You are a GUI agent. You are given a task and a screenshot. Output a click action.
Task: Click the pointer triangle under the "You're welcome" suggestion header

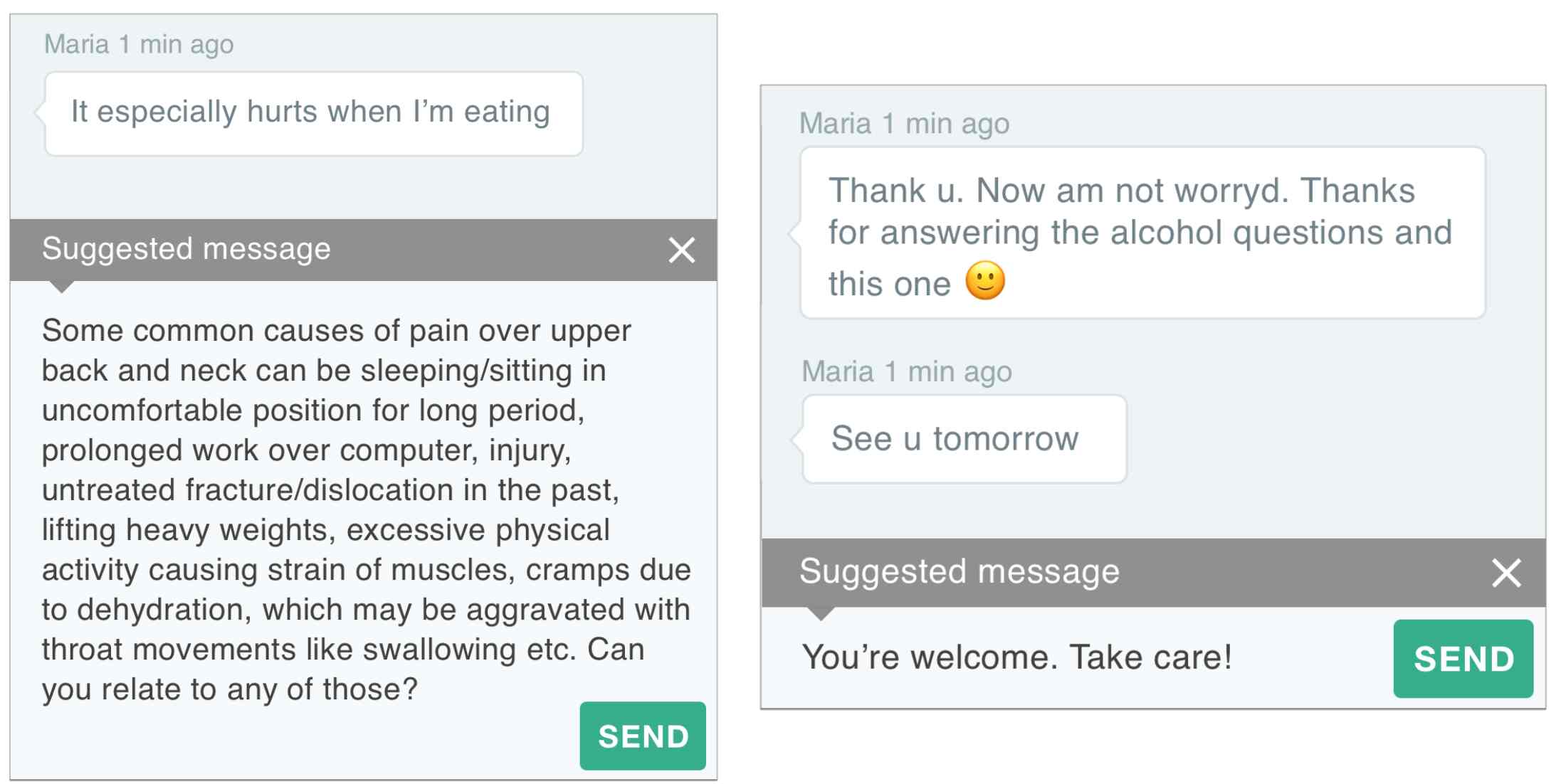click(x=821, y=614)
